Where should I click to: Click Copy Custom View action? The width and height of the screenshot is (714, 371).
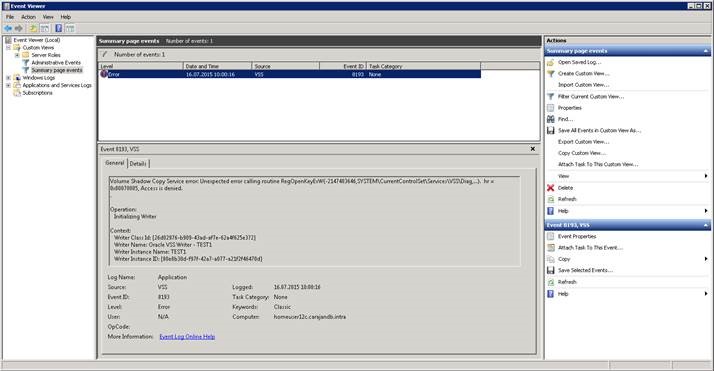click(x=582, y=153)
